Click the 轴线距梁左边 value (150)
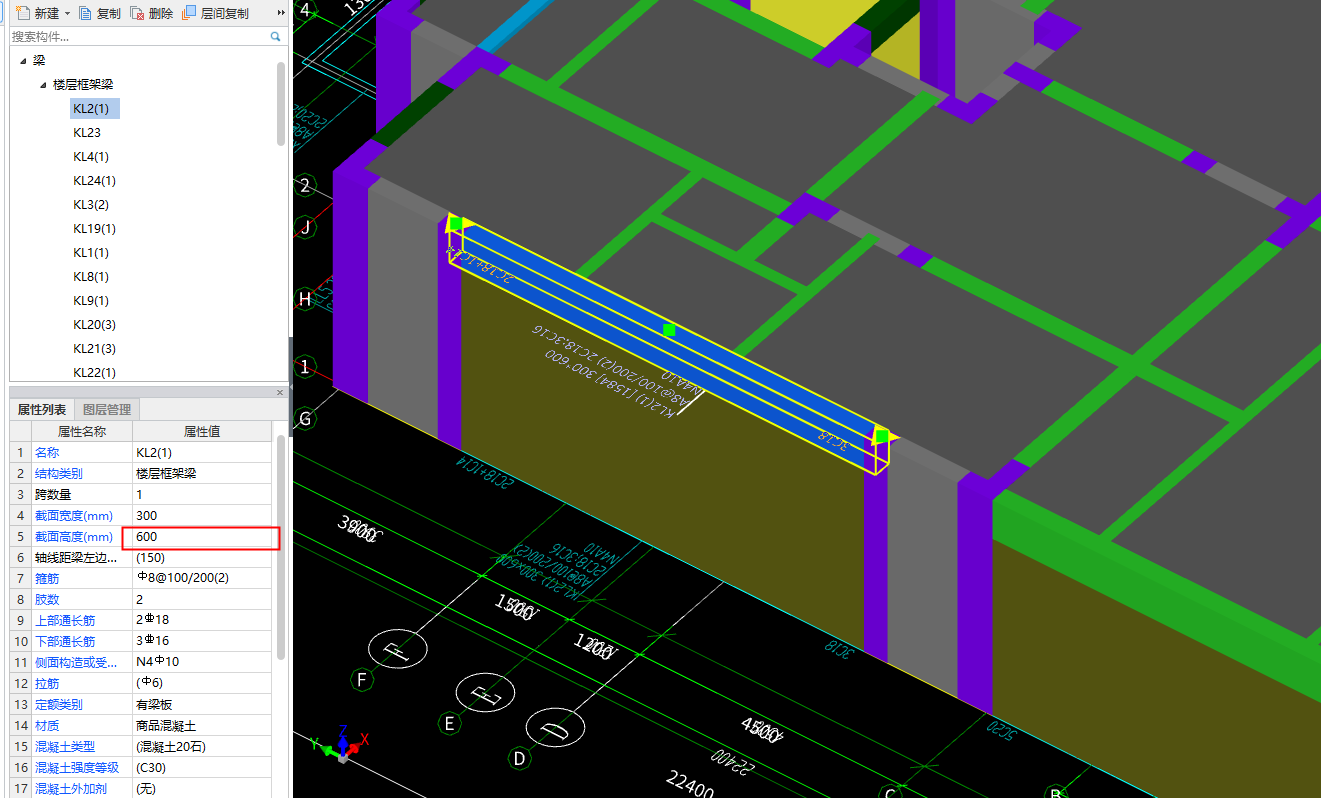 pyautogui.click(x=201, y=557)
